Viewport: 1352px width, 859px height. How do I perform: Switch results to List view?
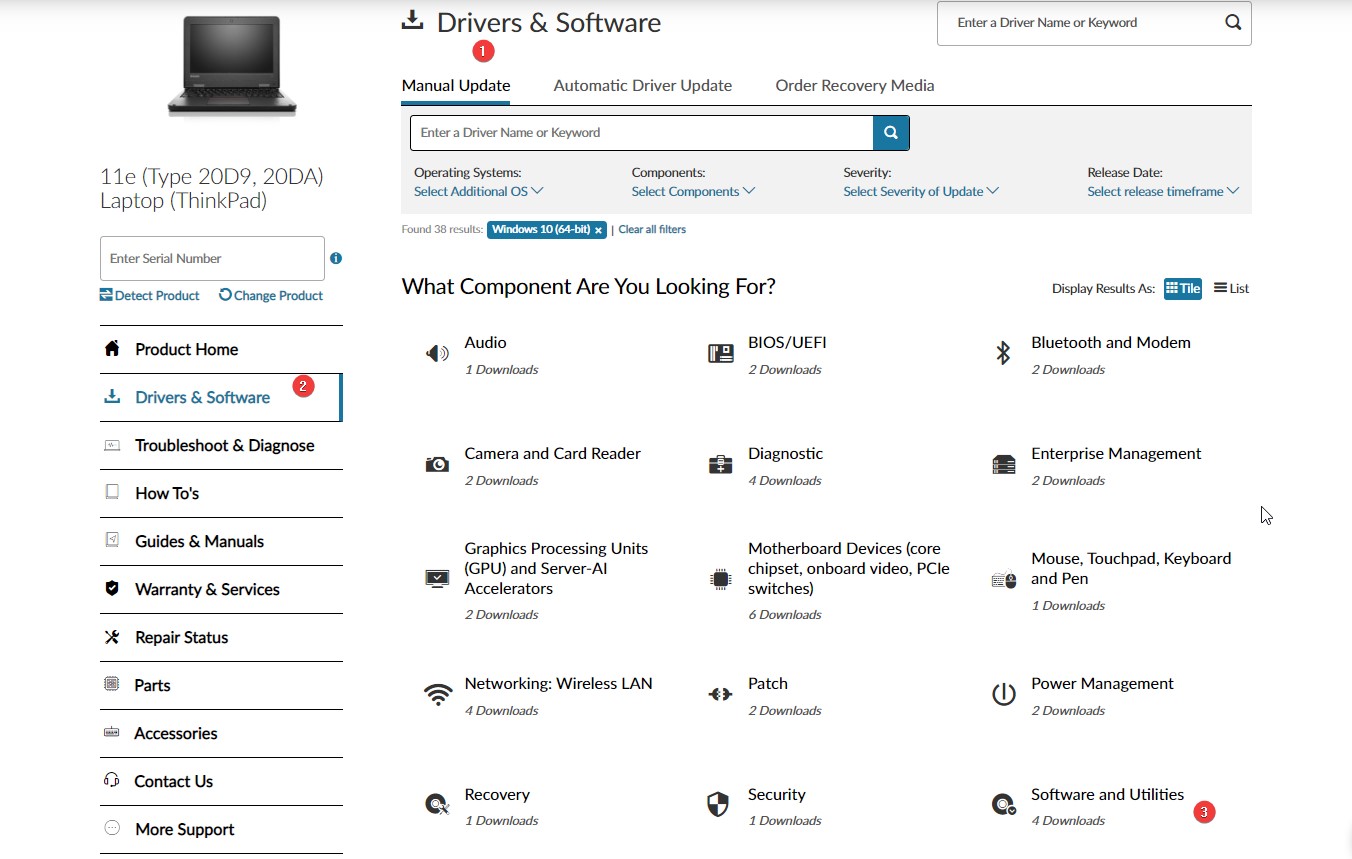coord(1230,288)
